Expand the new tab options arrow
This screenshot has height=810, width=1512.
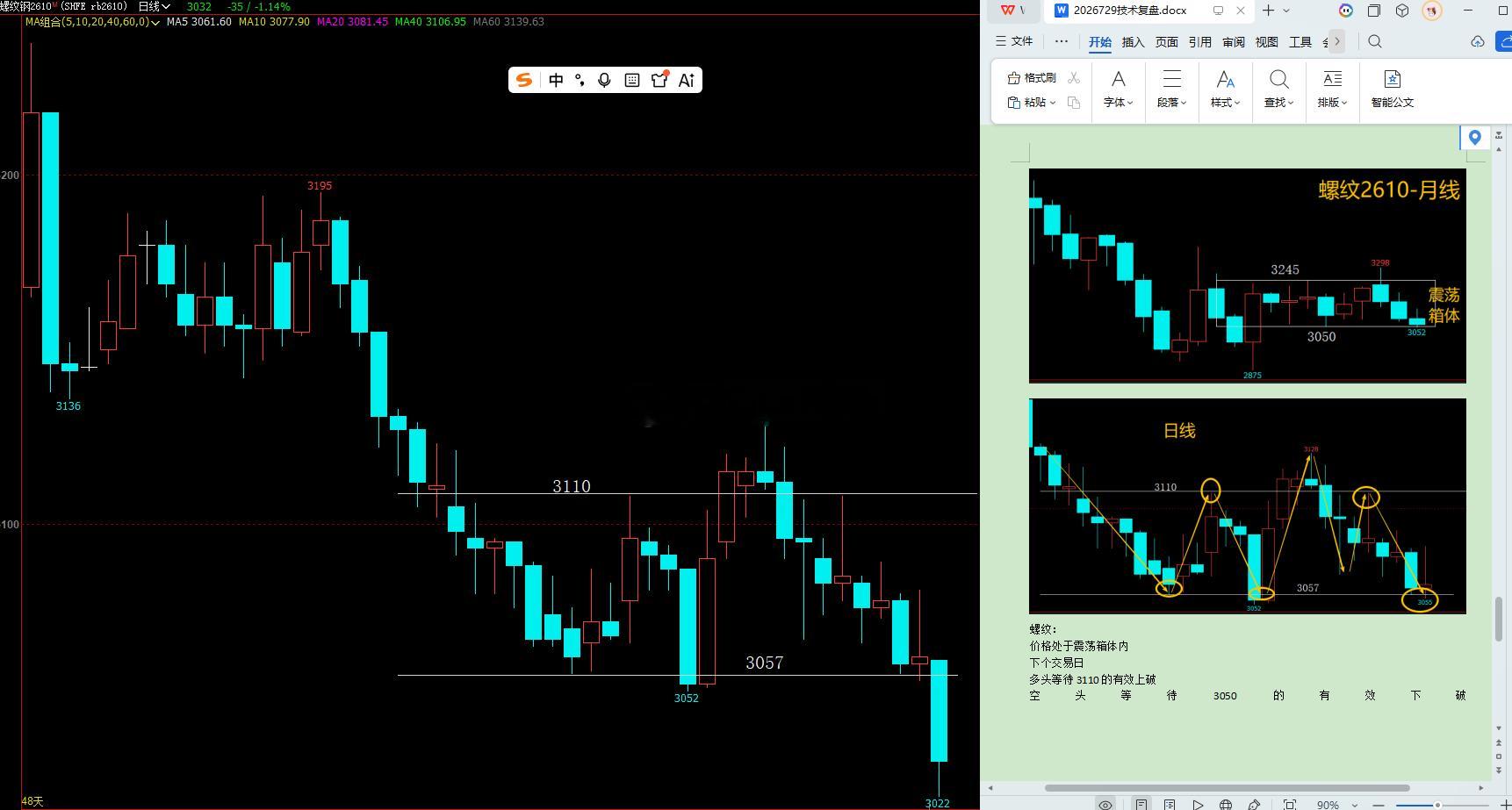pyautogui.click(x=1286, y=11)
